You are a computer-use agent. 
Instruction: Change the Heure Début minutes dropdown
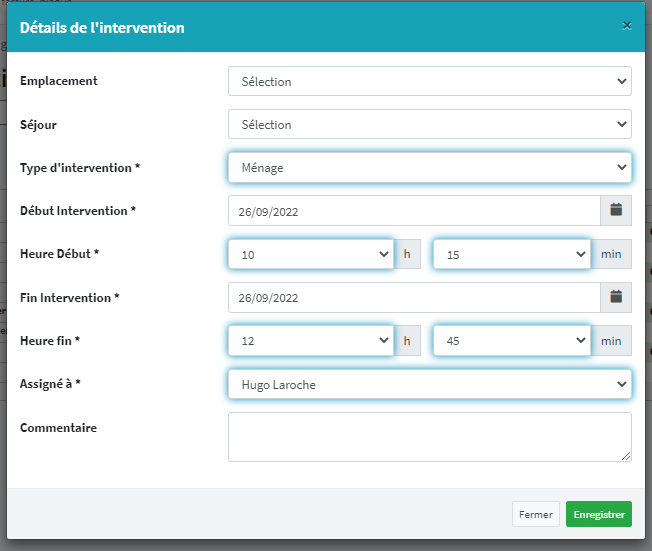[512, 255]
